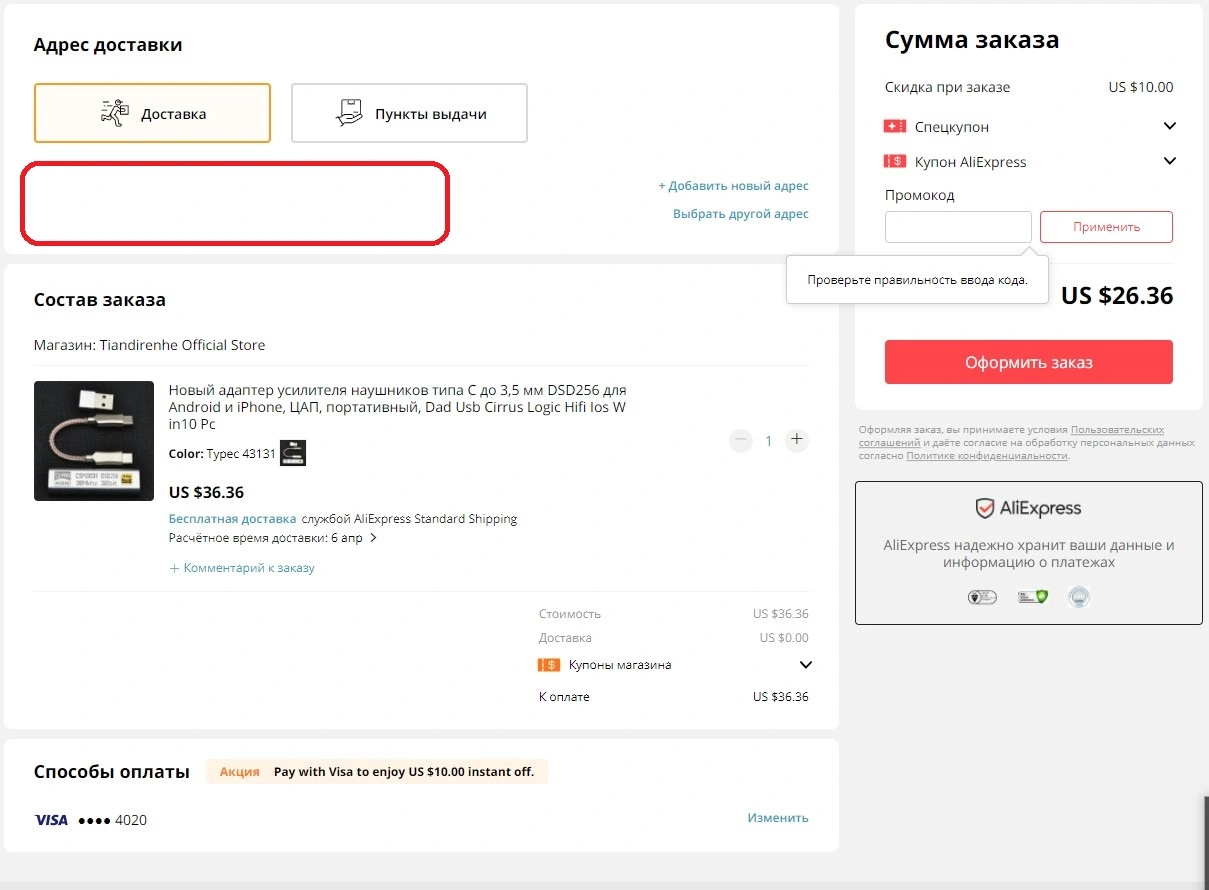Click the Скидка при заказе US $10.00 value
1209x890 pixels.
pyautogui.click(x=1140, y=87)
